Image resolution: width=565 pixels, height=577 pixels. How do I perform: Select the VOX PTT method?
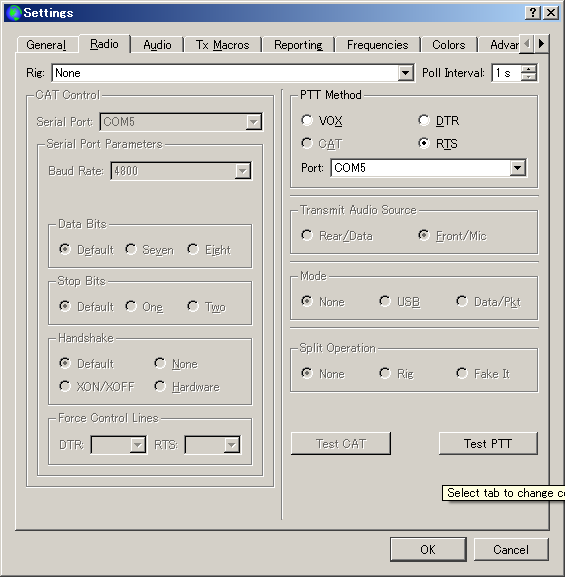307,120
